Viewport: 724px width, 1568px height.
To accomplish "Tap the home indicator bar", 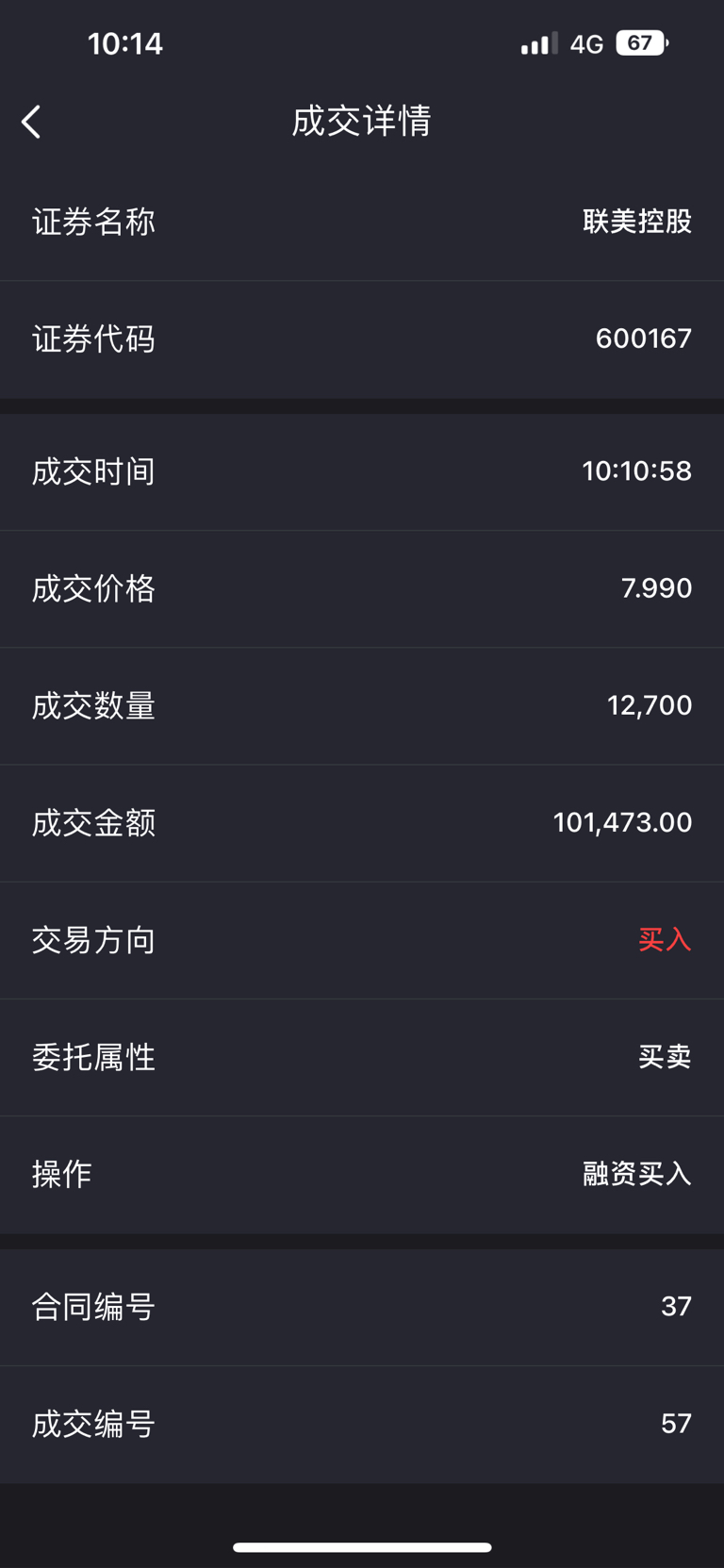I will 362,1547.
